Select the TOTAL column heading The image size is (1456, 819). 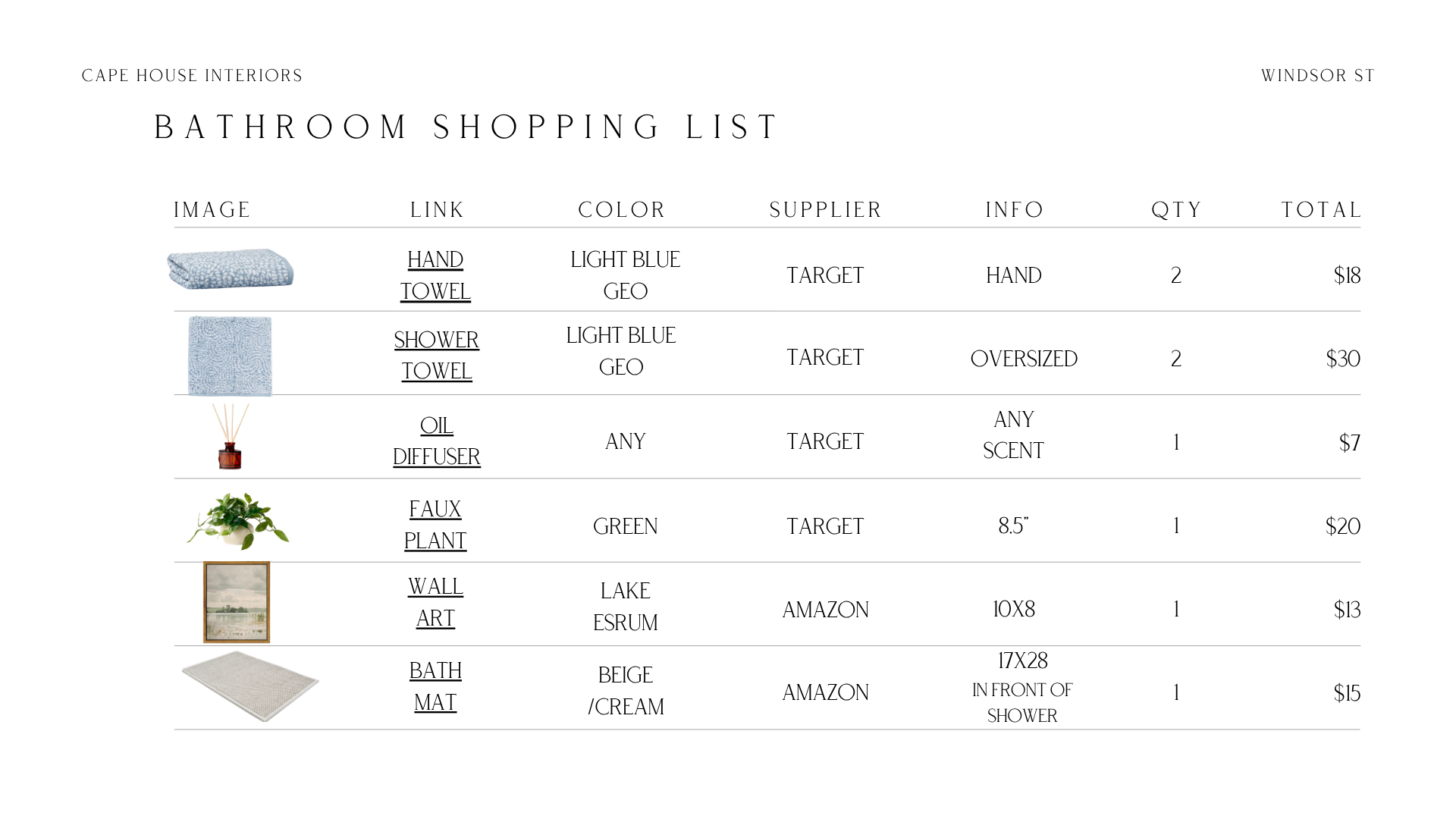[1321, 210]
